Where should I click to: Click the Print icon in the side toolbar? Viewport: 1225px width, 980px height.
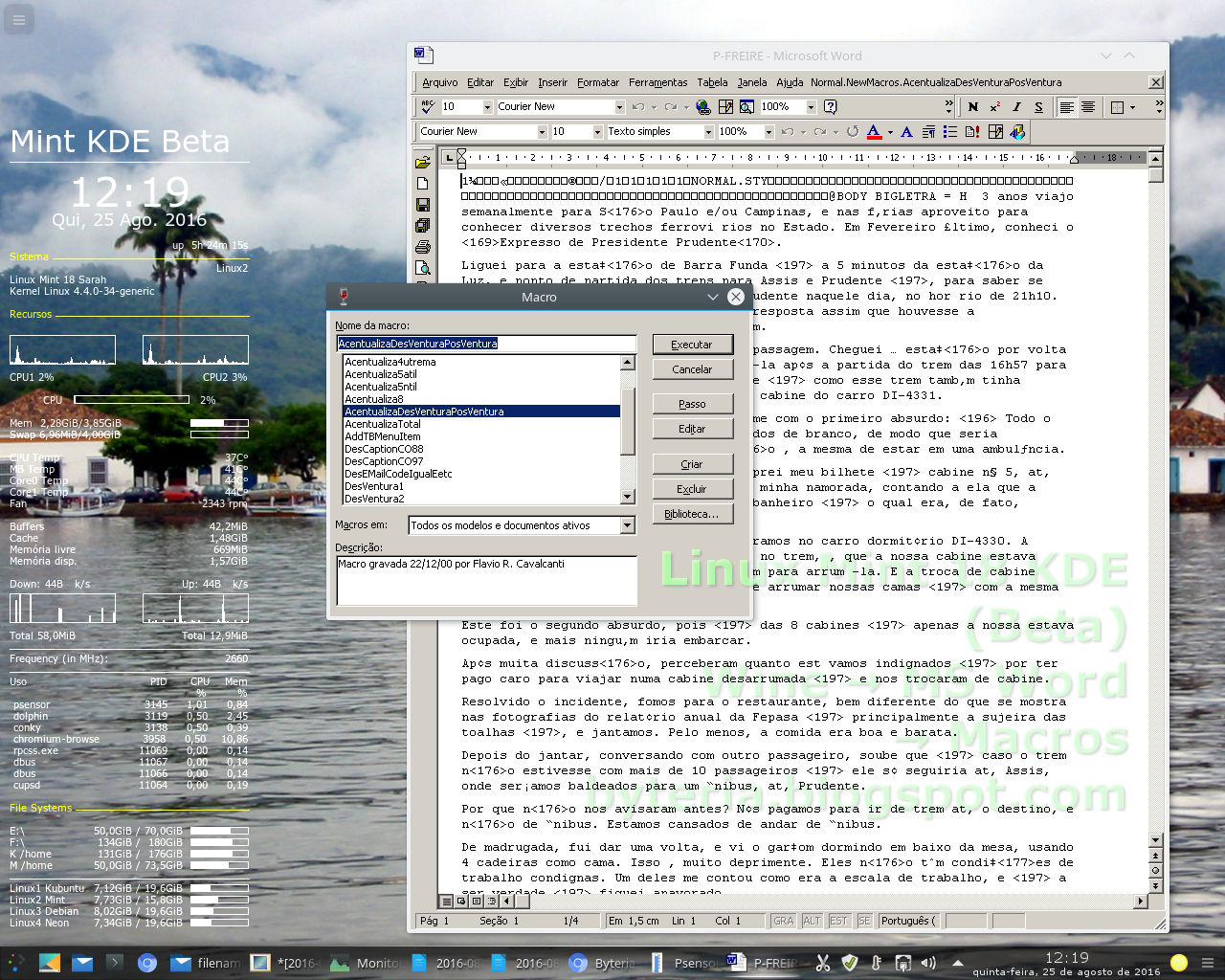(423, 247)
